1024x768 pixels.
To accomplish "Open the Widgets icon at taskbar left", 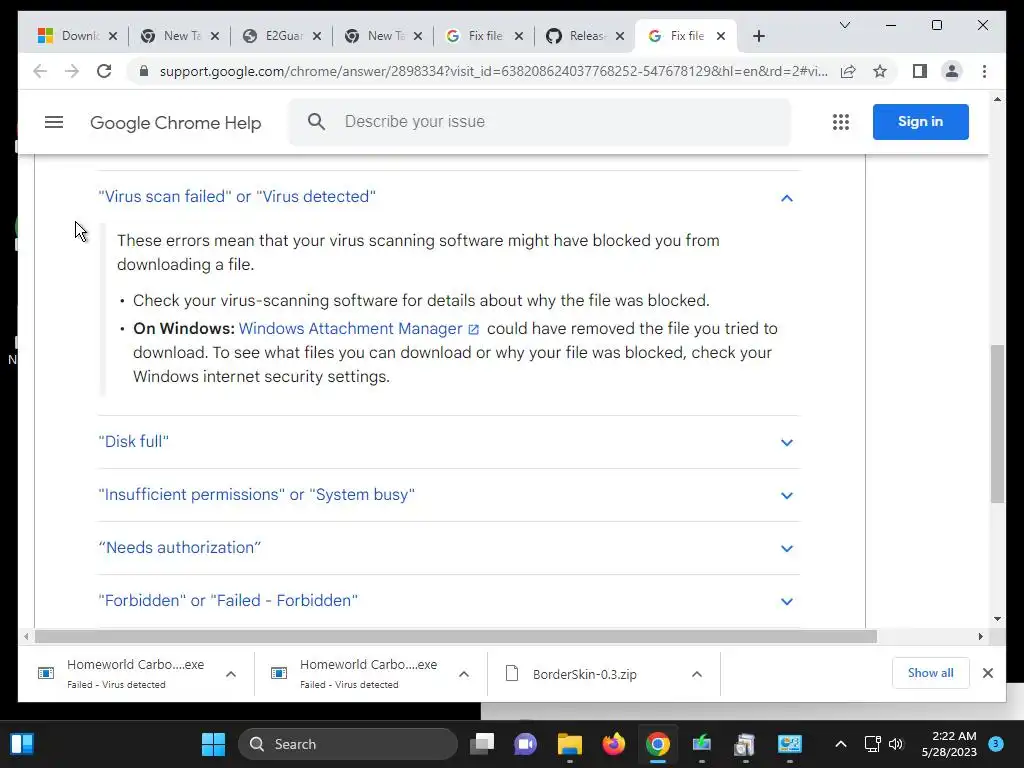I will coord(22,744).
